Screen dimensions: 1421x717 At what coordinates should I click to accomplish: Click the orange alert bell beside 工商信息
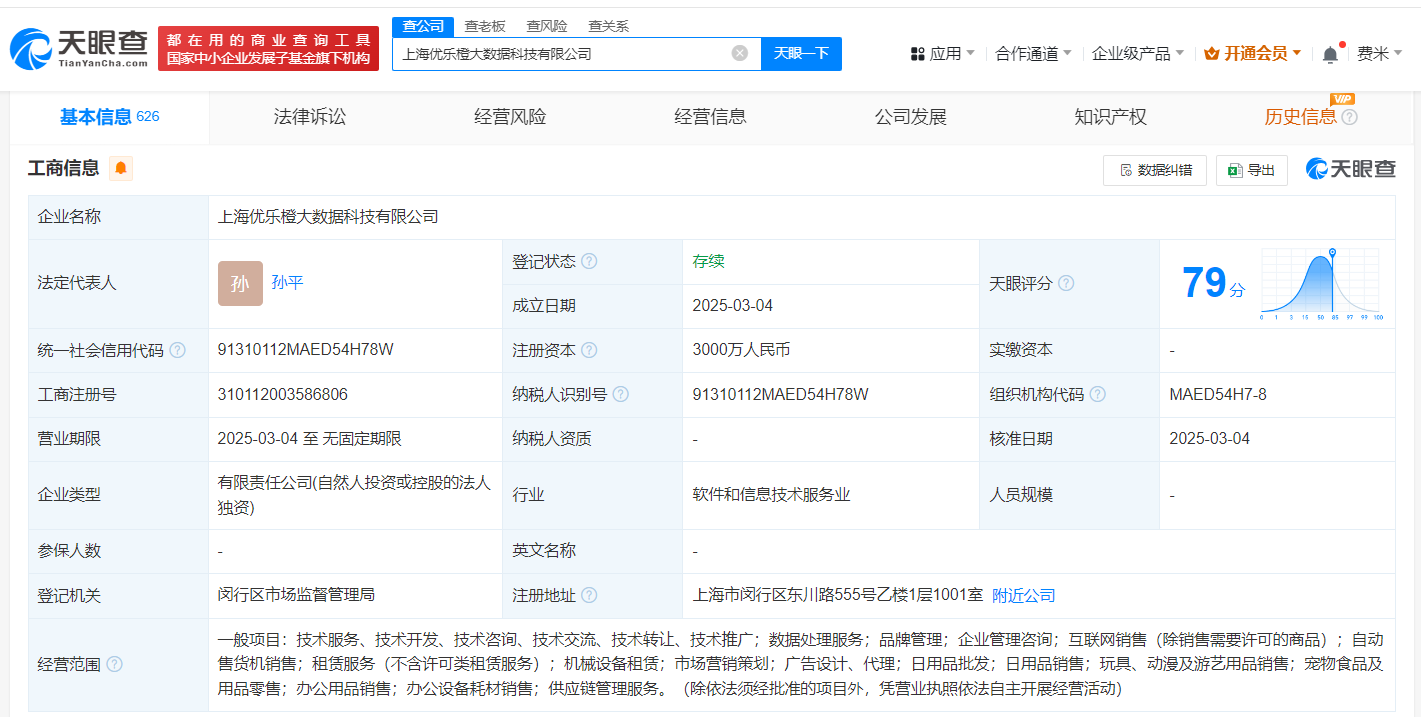121,169
